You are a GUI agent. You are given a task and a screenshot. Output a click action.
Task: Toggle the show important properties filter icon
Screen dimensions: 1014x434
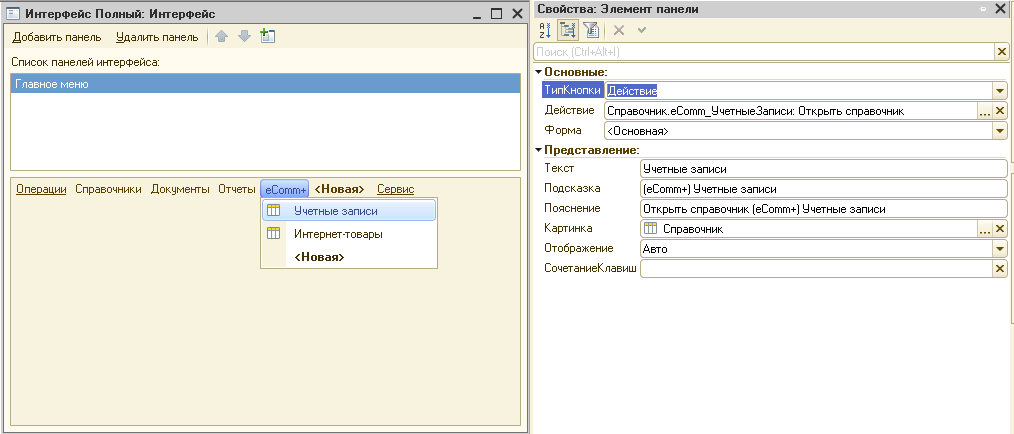589,31
